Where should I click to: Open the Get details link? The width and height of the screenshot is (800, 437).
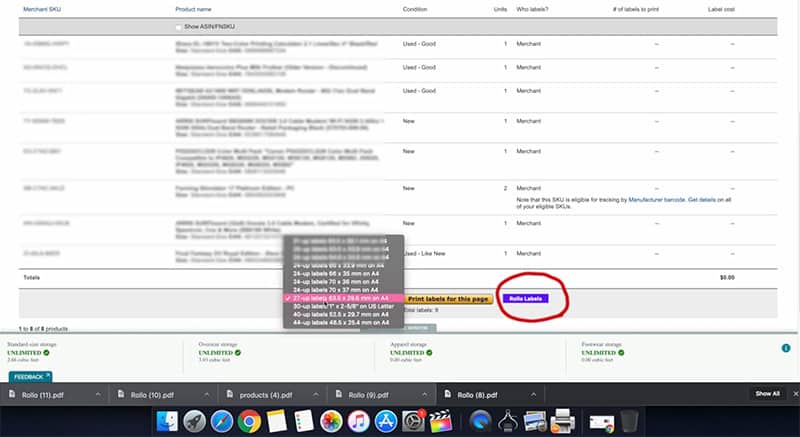pyautogui.click(x=702, y=200)
